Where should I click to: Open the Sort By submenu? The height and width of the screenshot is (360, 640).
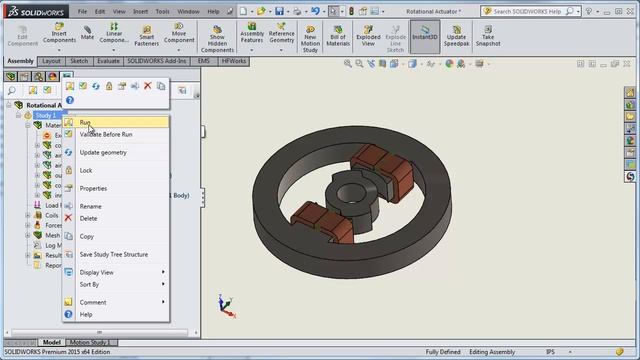pyautogui.click(x=116, y=284)
